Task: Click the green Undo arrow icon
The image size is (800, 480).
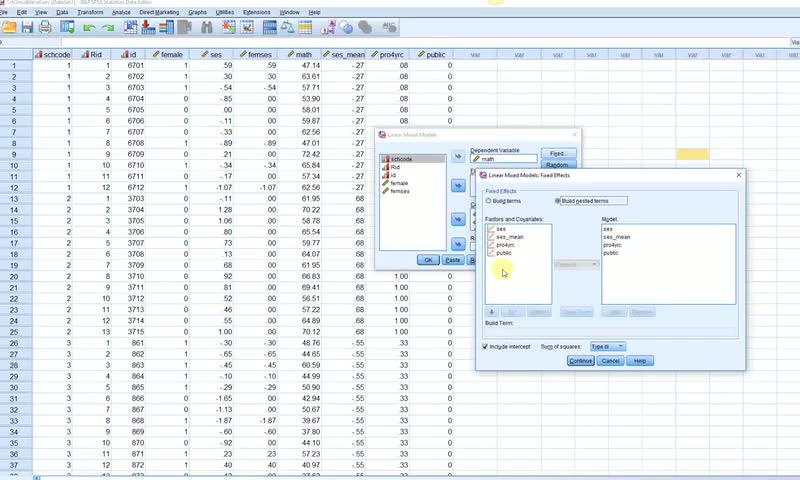Action: click(x=89, y=28)
